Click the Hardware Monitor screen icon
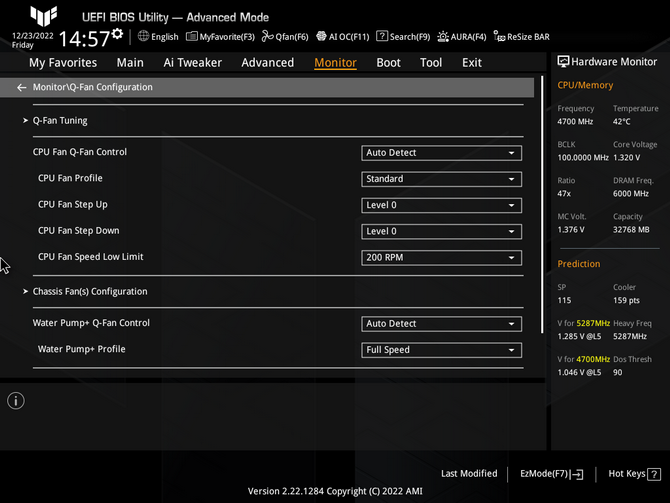Screen dimensions: 670x503 [x=563, y=62]
